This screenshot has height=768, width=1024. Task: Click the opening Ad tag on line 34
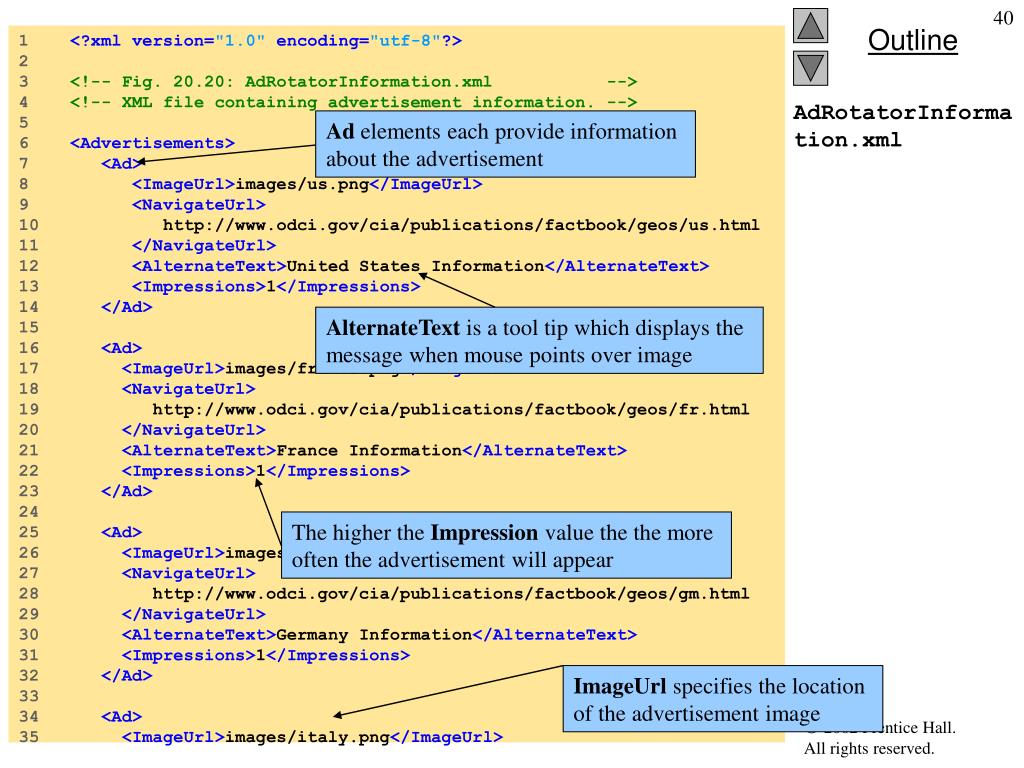pyautogui.click(x=121, y=717)
